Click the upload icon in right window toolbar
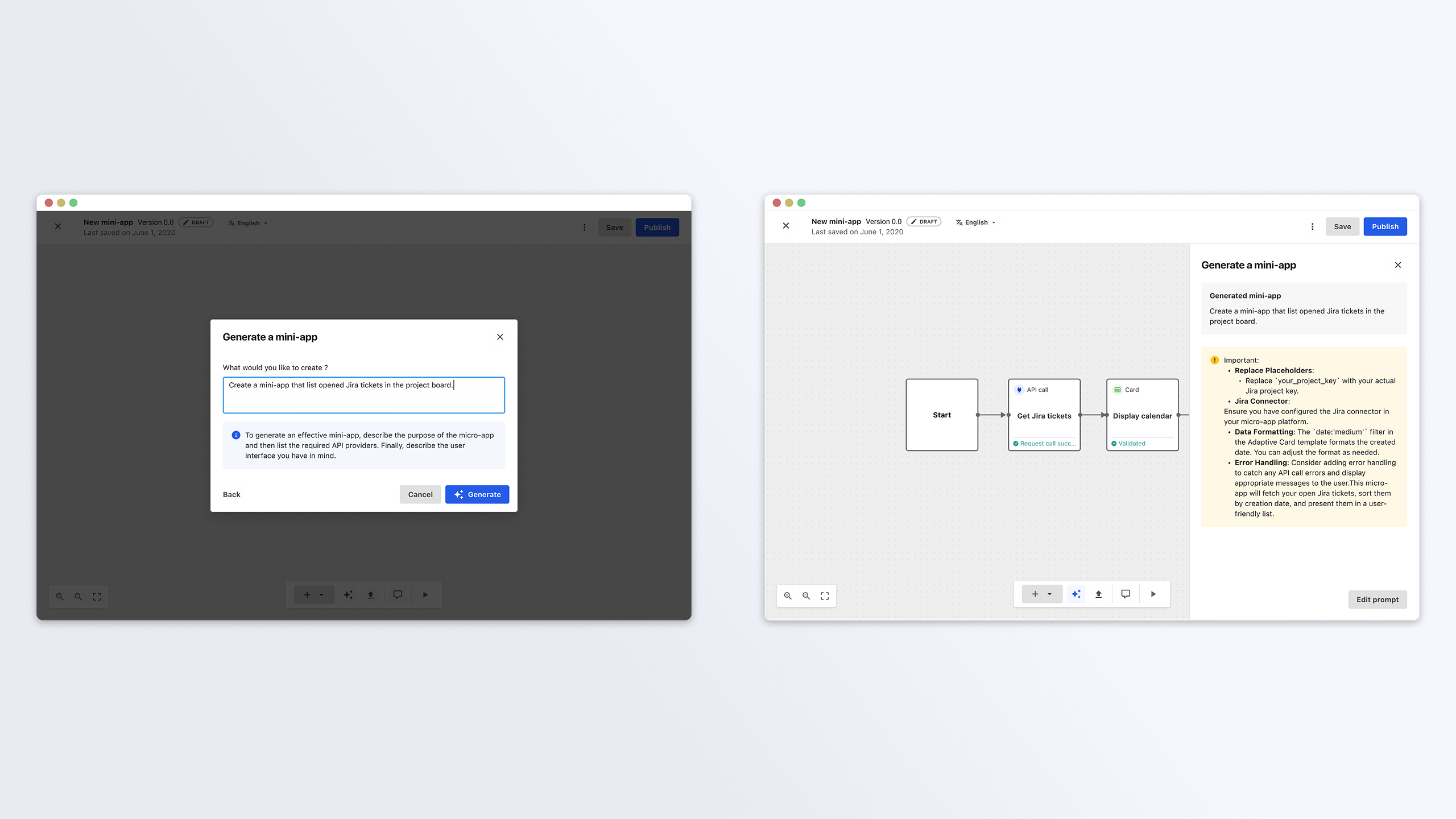 [x=1098, y=594]
